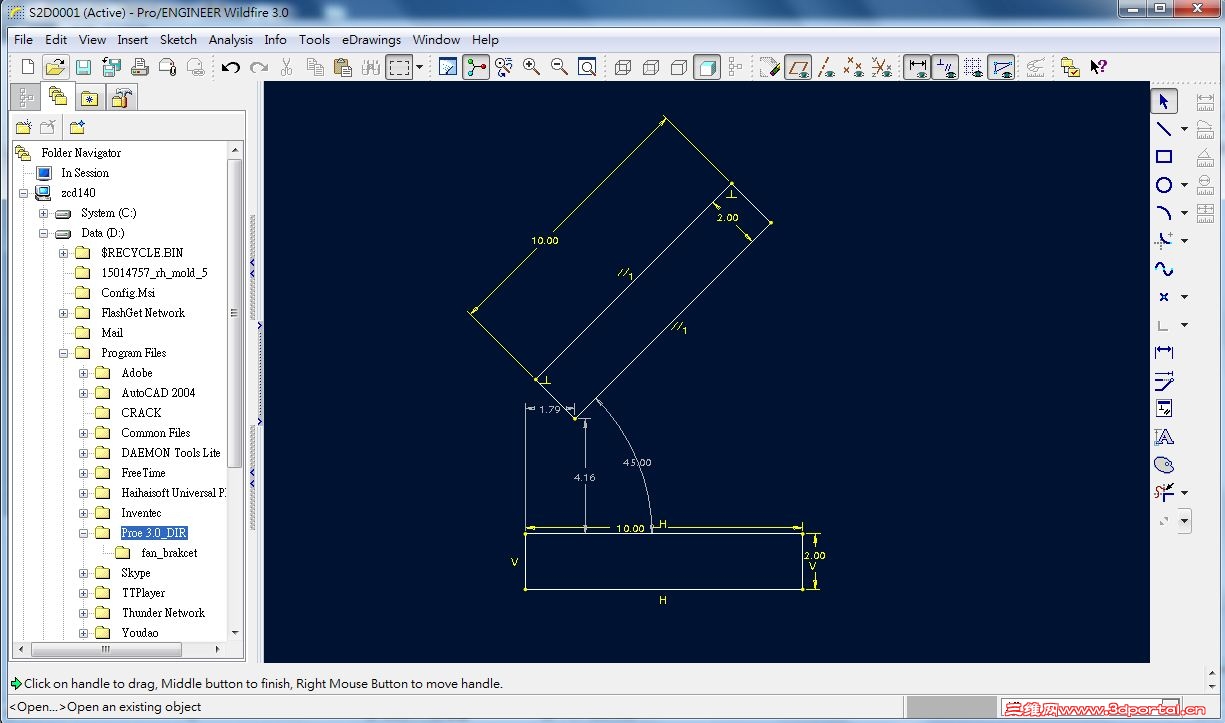The image size is (1225, 723).
Task: Select the Point creation tool
Action: (1164, 297)
